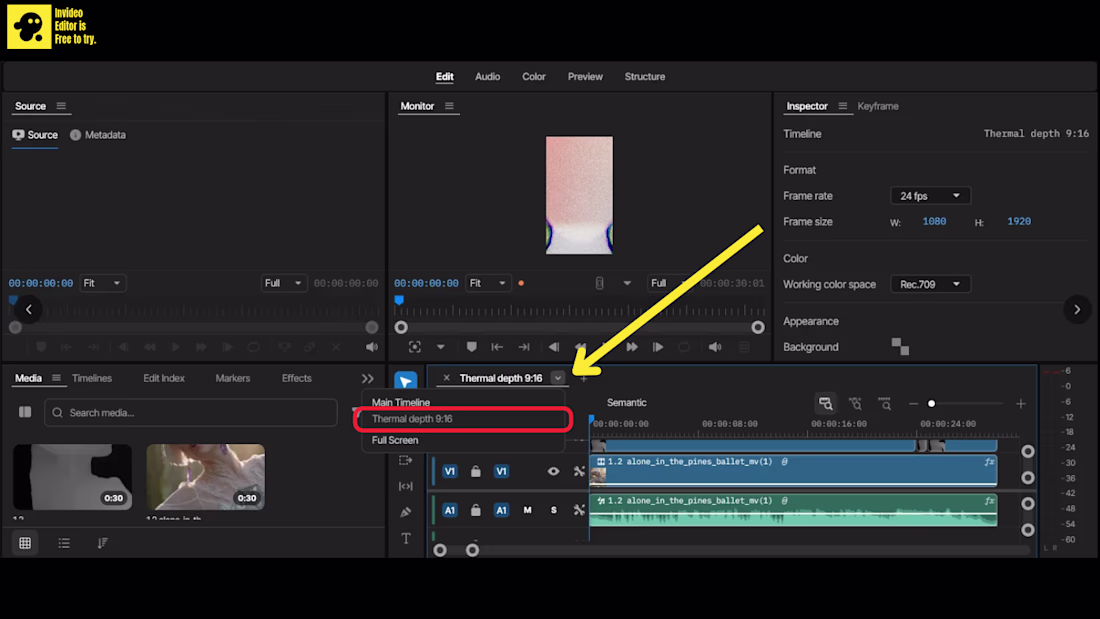
Task: Mute the A1 audio track
Action: (528, 510)
